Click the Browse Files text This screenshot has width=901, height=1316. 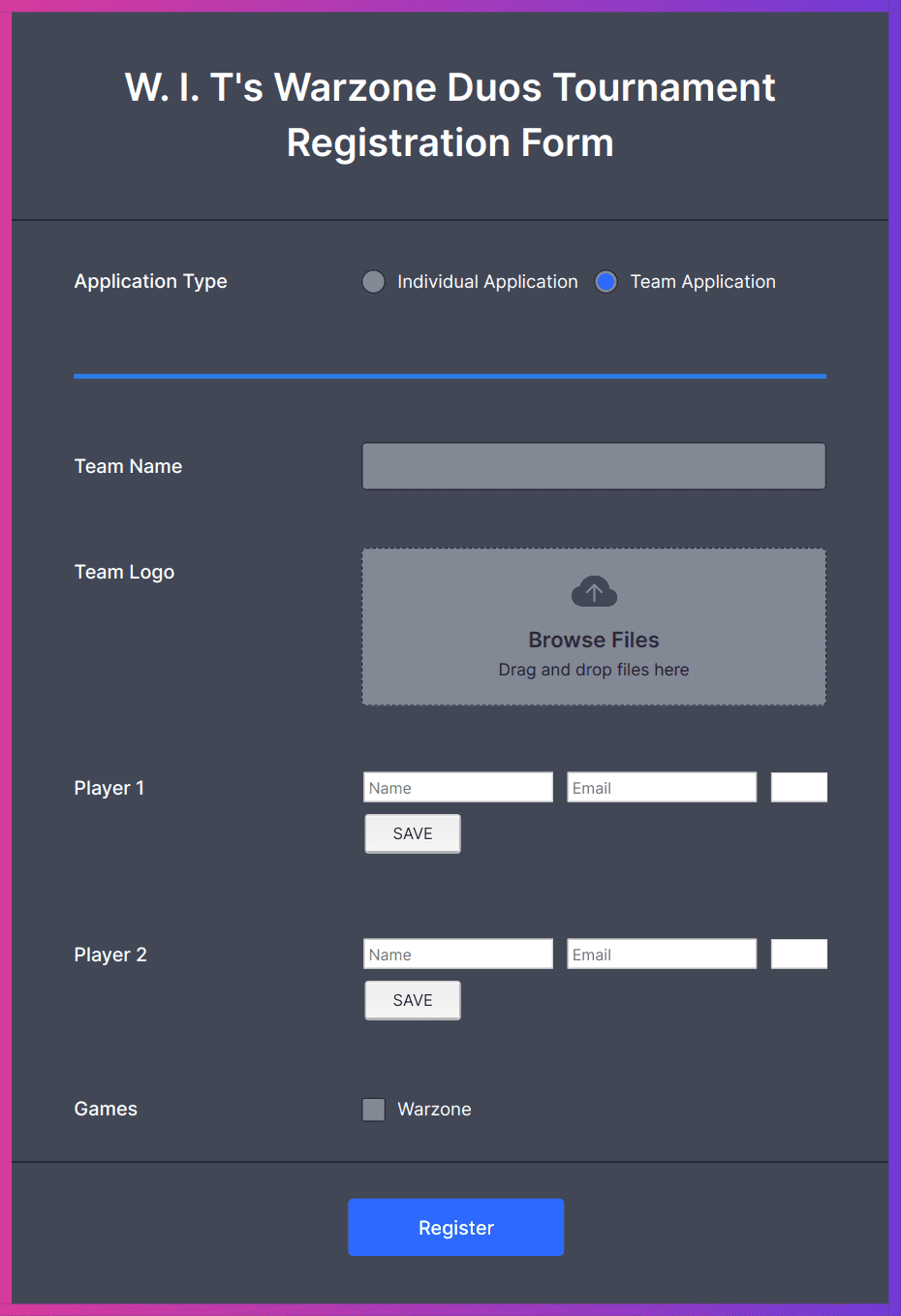coord(593,640)
